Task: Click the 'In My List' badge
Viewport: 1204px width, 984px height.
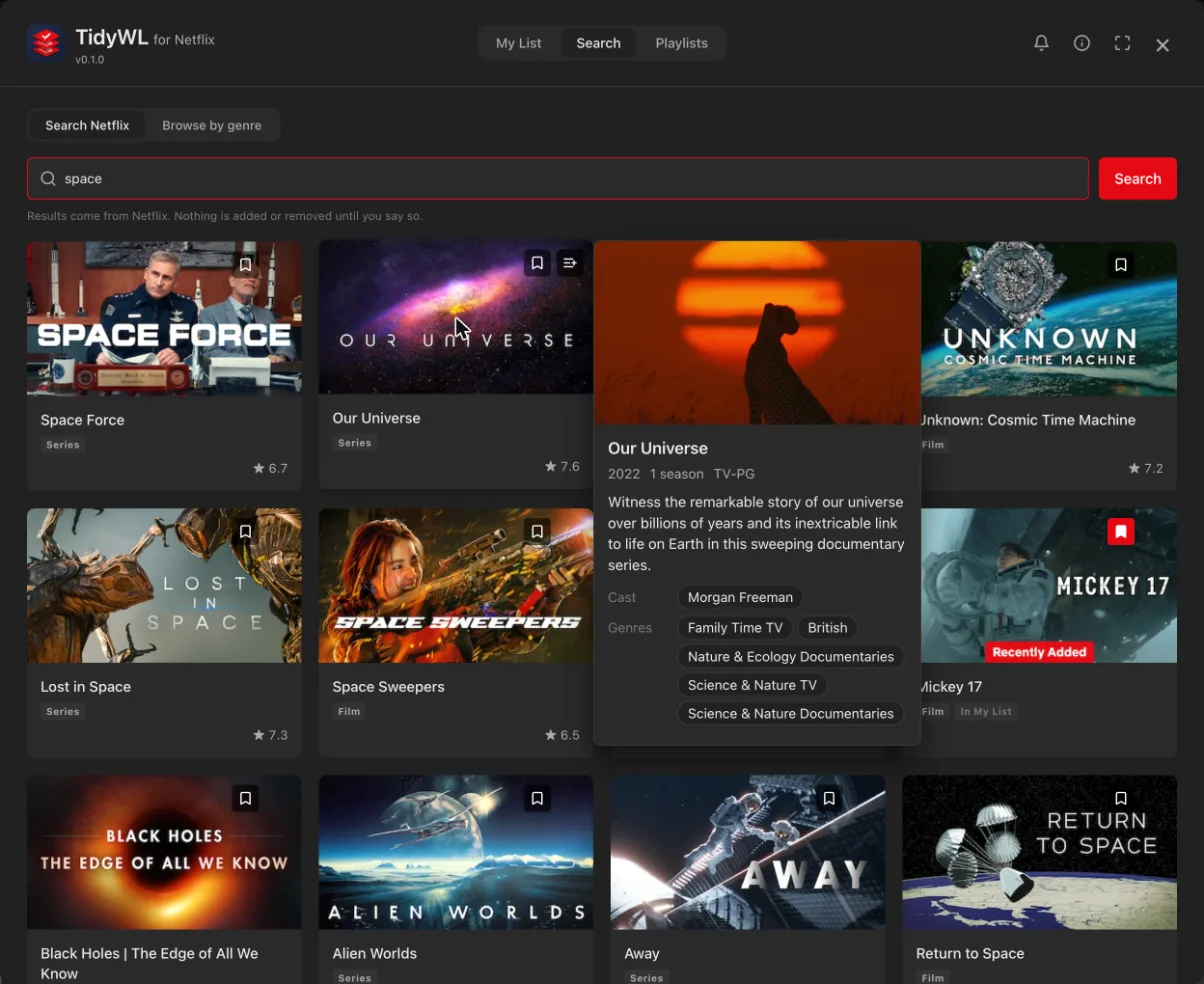Action: pos(986,712)
